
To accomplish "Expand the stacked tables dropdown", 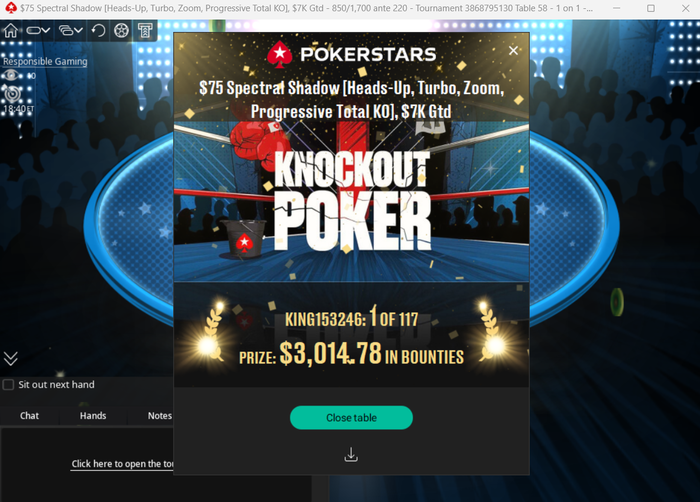I will 71,30.
